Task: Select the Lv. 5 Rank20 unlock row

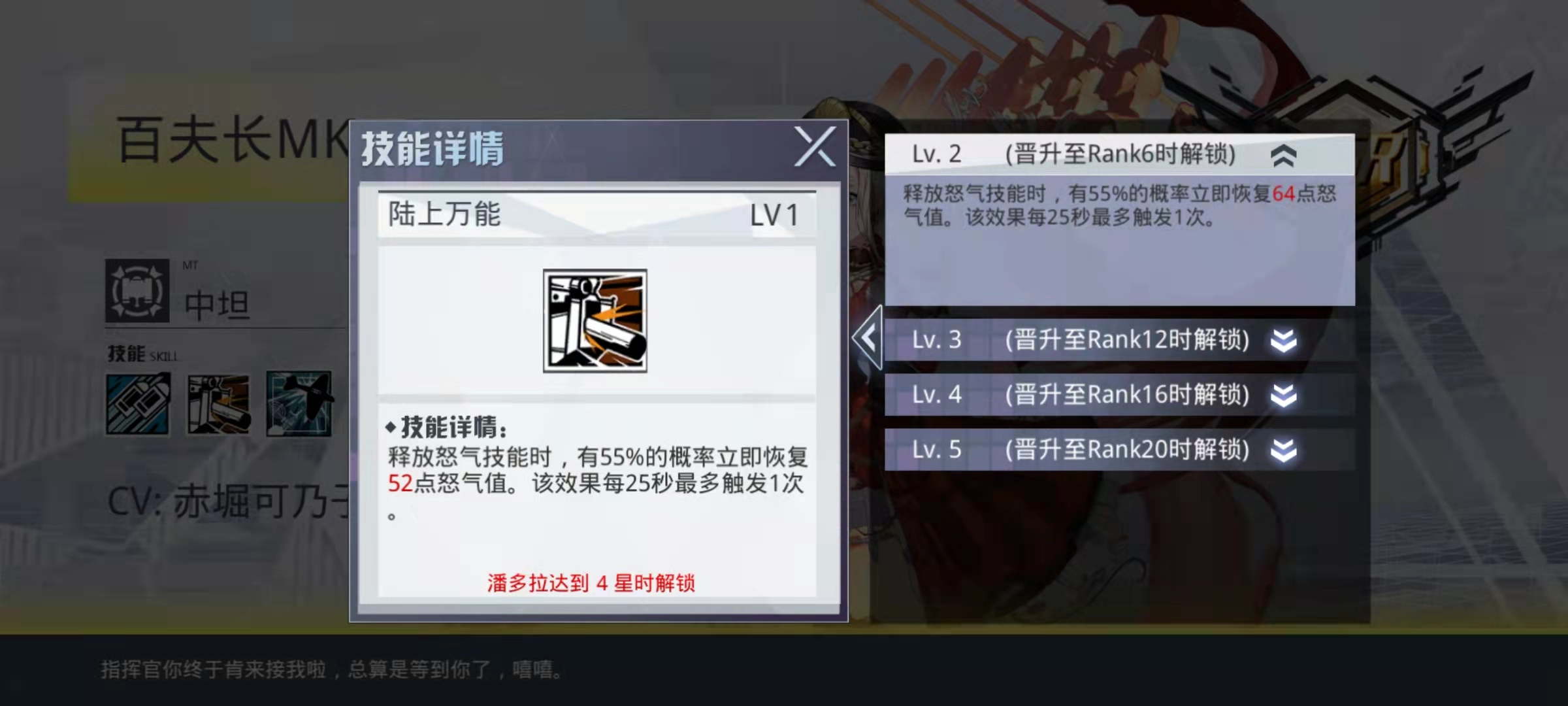Action: tap(1119, 450)
